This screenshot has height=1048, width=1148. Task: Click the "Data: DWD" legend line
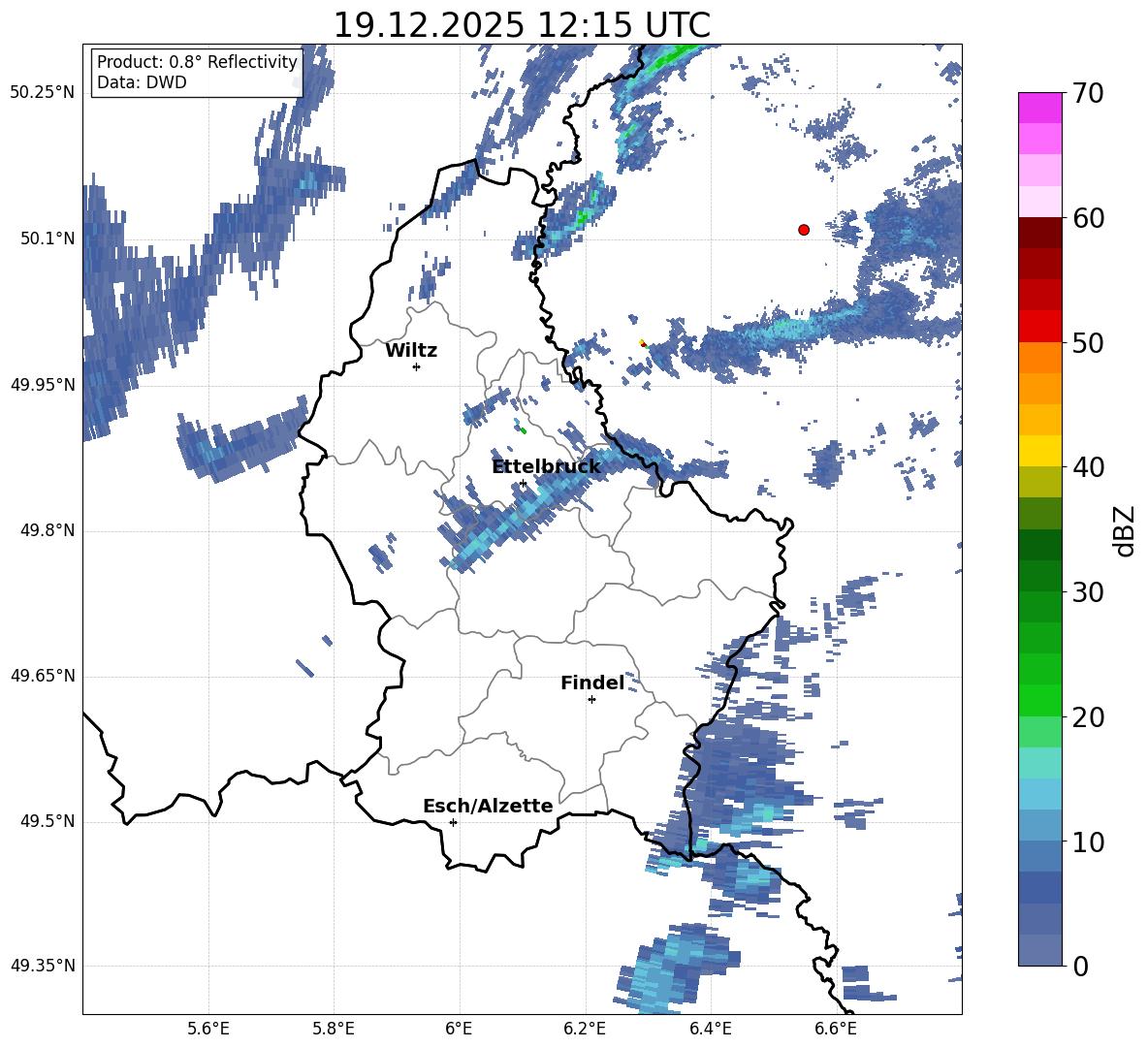(142, 82)
